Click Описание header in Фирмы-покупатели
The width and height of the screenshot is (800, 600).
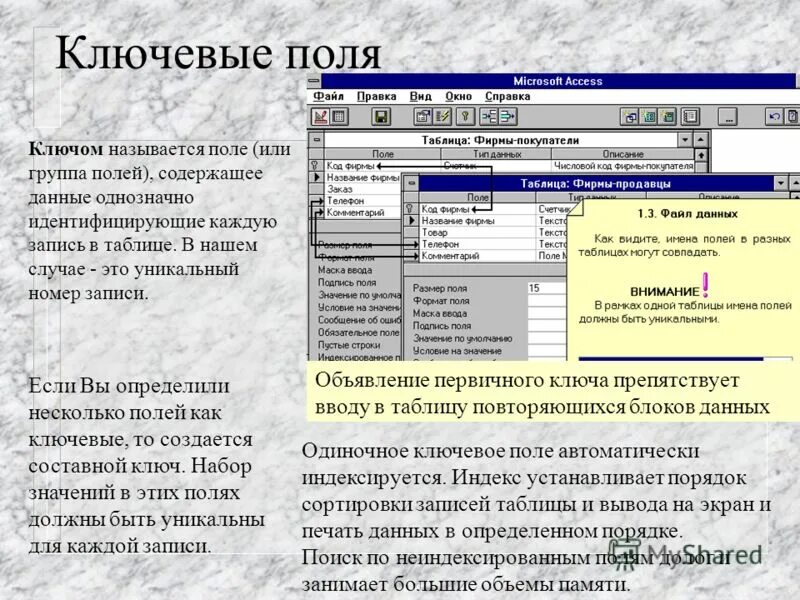pyautogui.click(x=622, y=154)
